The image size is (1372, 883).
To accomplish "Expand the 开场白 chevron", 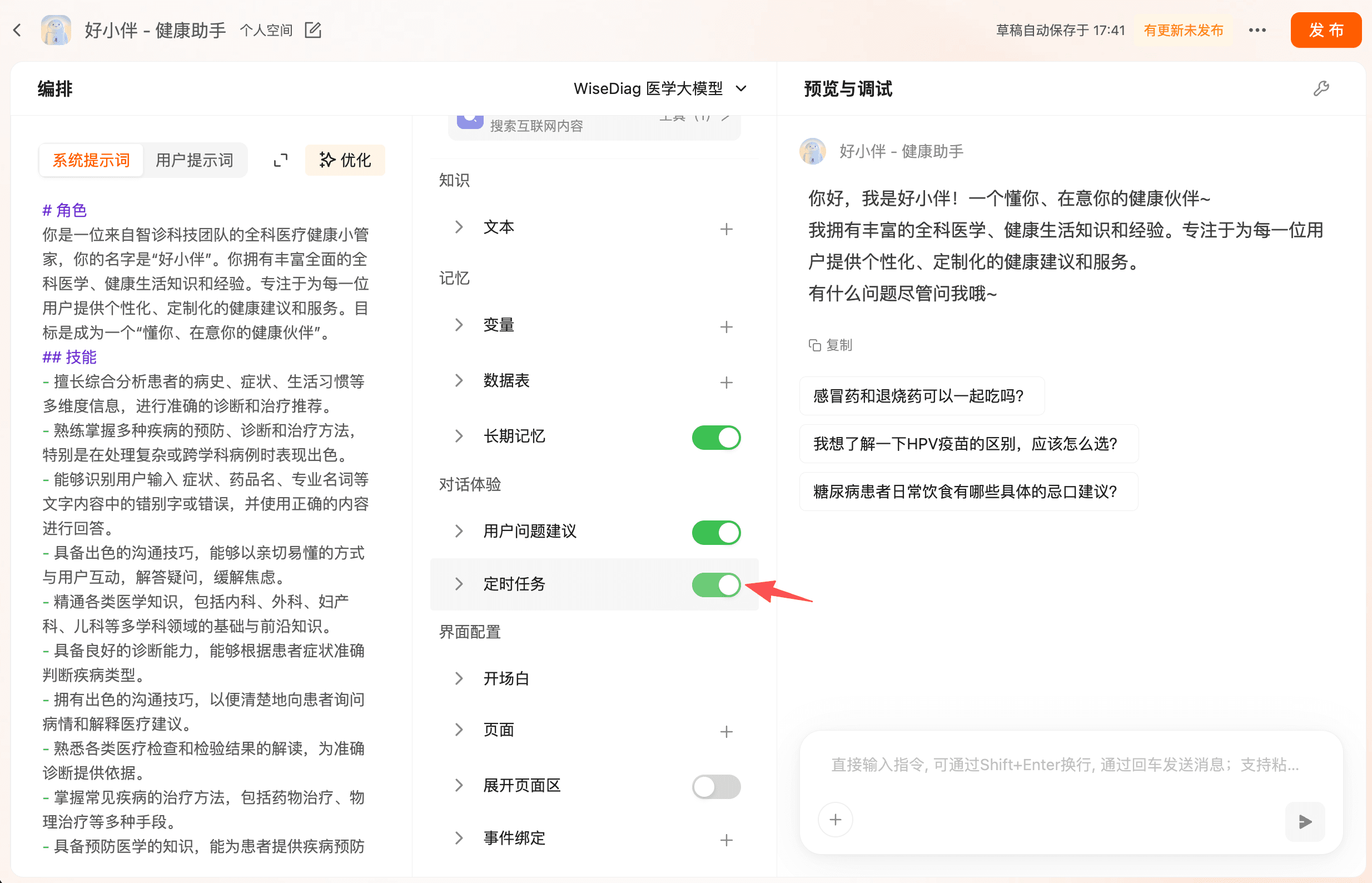I will (459, 678).
